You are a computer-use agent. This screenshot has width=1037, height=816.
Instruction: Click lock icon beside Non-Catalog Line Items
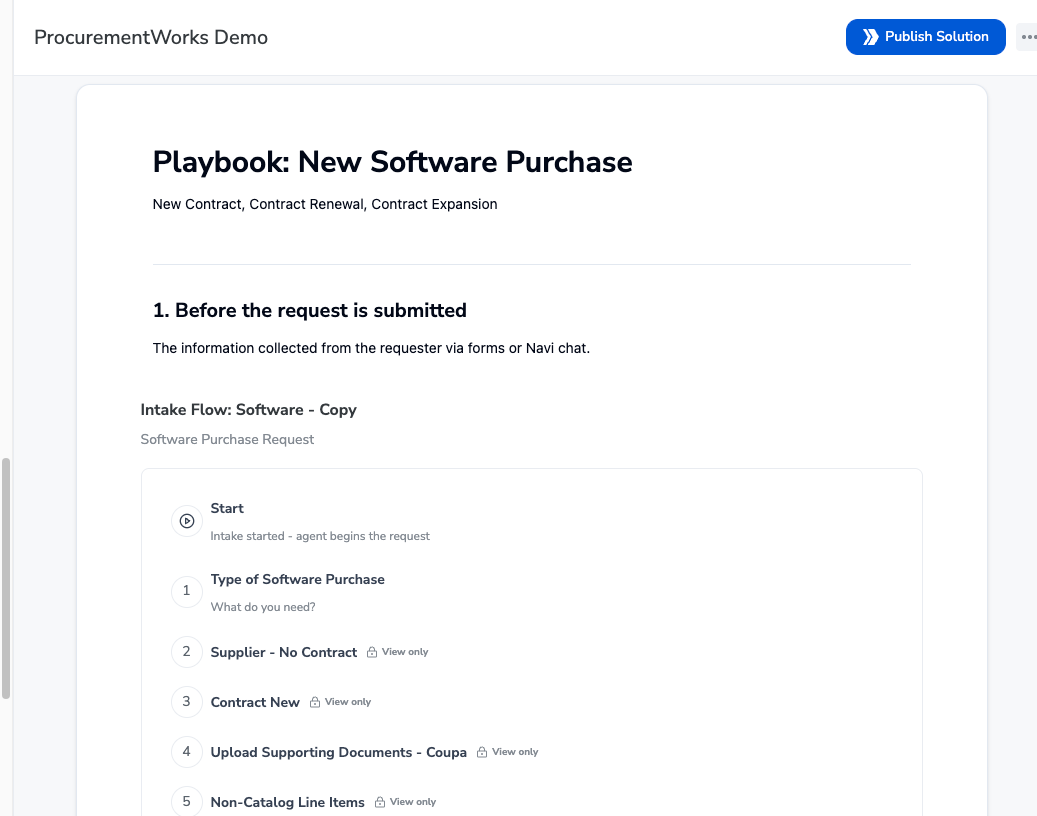380,802
